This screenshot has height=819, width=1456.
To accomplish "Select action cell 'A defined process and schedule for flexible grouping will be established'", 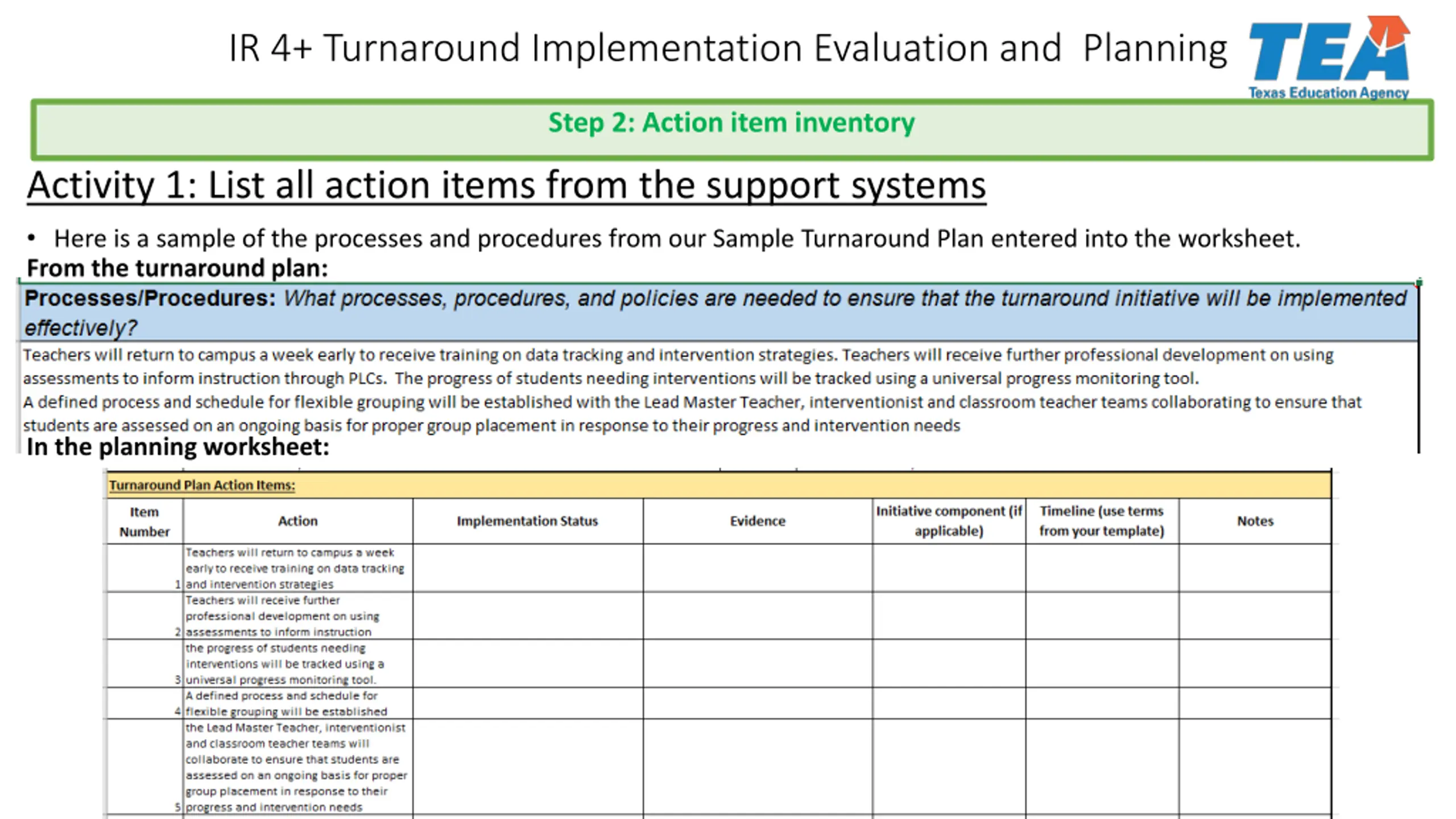I will pos(298,704).
